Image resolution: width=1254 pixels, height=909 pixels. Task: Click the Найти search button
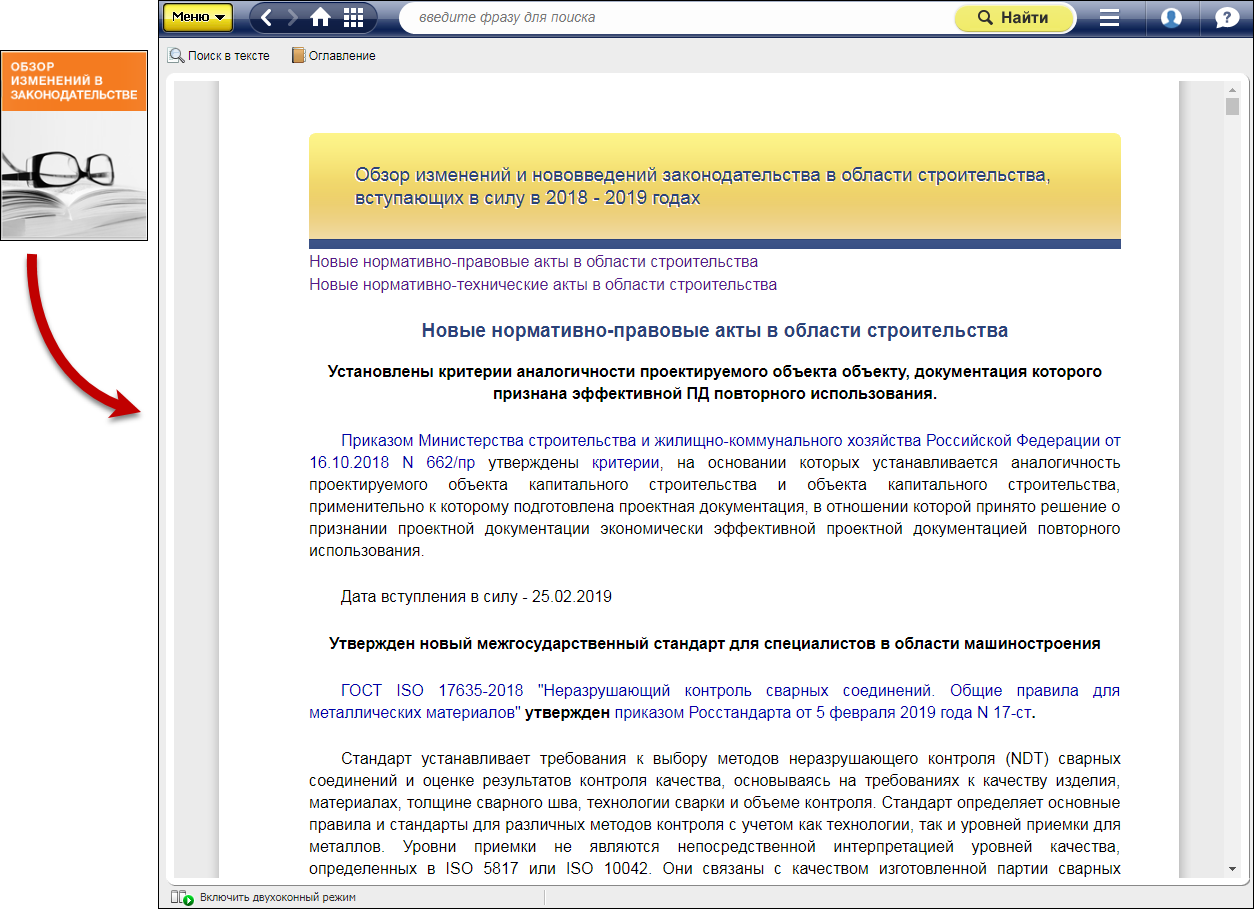click(x=1014, y=17)
